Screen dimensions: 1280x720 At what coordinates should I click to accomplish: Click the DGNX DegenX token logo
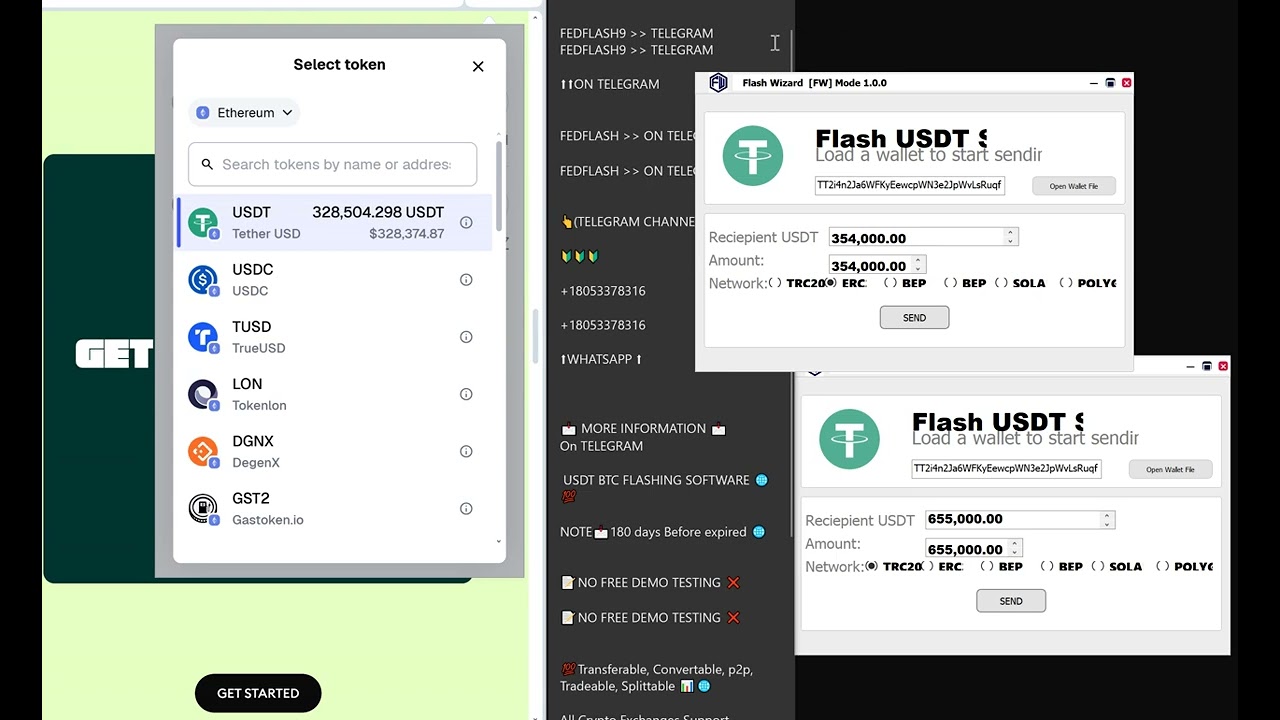pyautogui.click(x=203, y=451)
